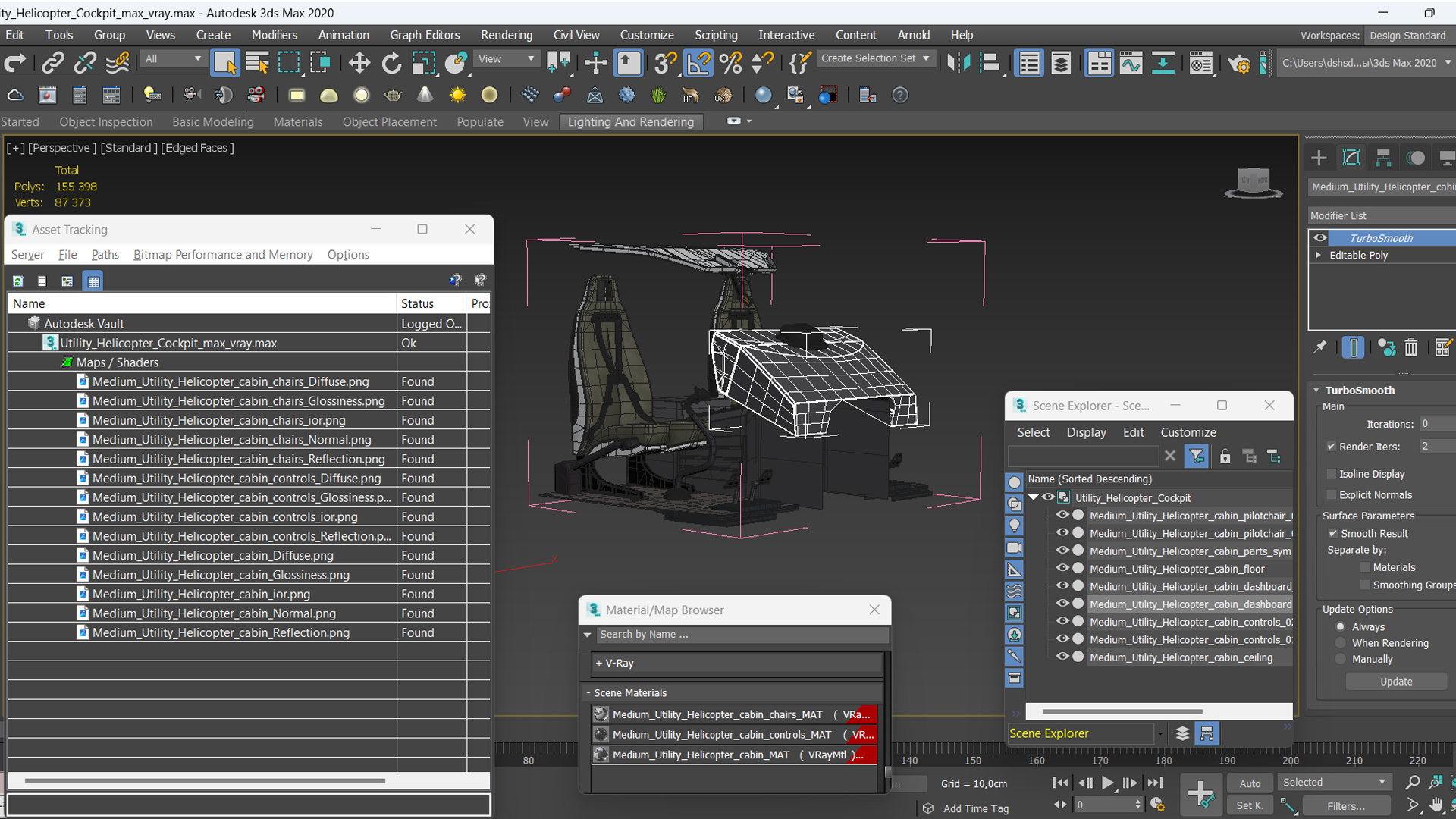Expand the V-Ray group in Material Browser

pos(598,663)
